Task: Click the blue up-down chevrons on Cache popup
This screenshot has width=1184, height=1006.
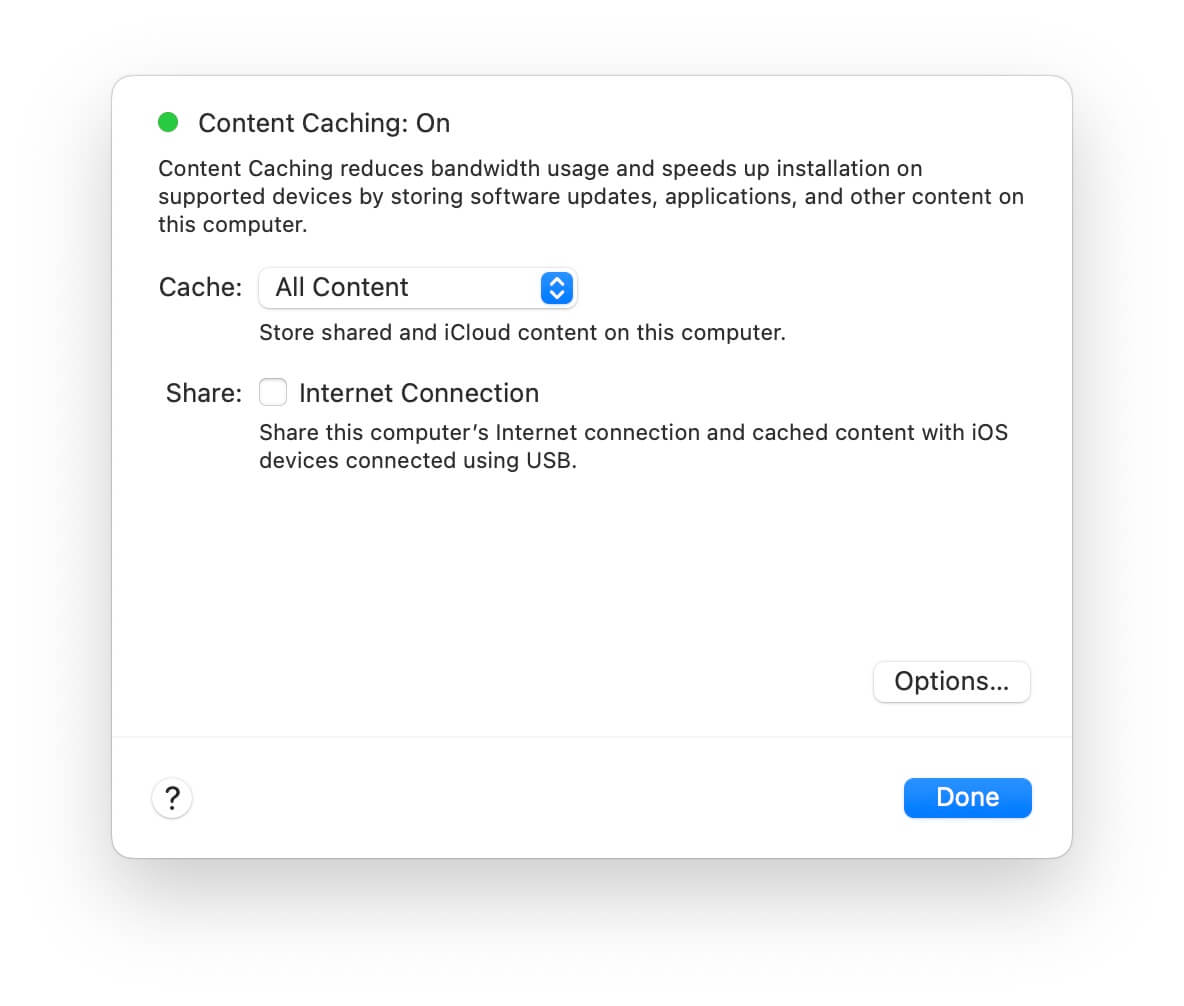Action: click(557, 288)
